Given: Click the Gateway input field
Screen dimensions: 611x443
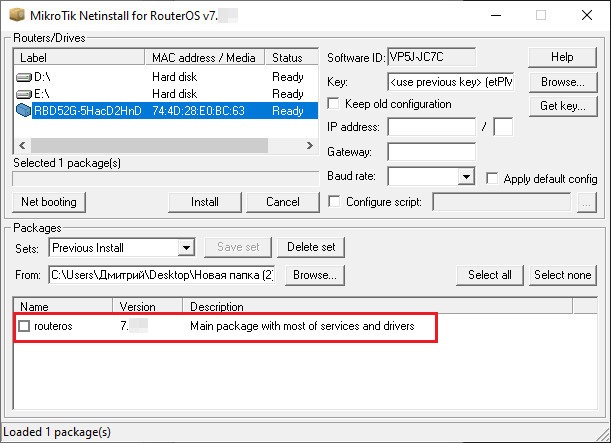Looking at the screenshot, I should [x=431, y=152].
